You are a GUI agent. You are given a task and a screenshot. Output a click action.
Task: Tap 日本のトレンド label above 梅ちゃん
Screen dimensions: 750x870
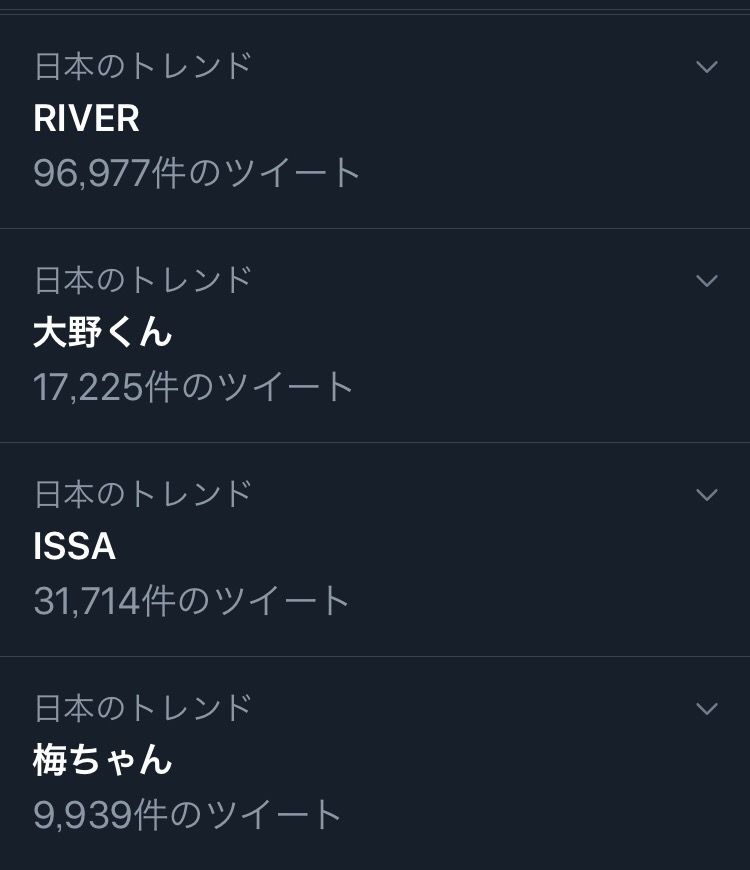pos(143,707)
